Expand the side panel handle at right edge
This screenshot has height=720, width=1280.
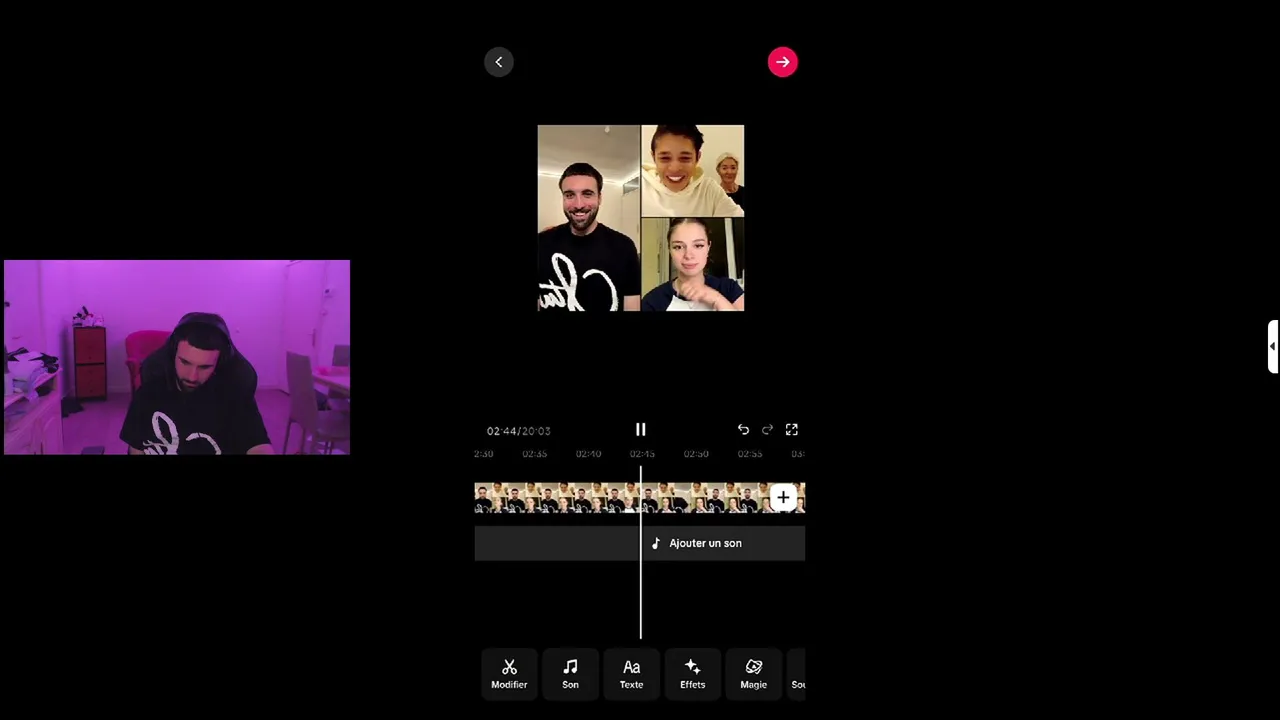[1273, 347]
